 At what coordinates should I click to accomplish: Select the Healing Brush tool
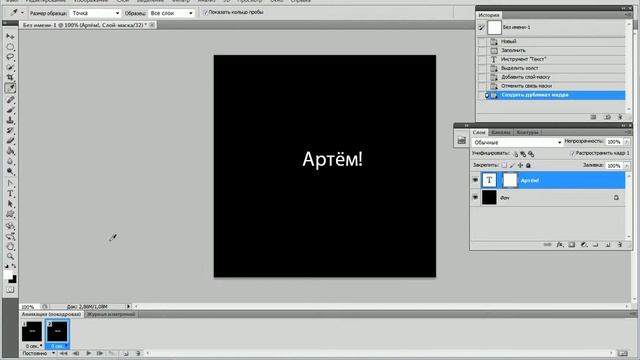(x=10, y=100)
